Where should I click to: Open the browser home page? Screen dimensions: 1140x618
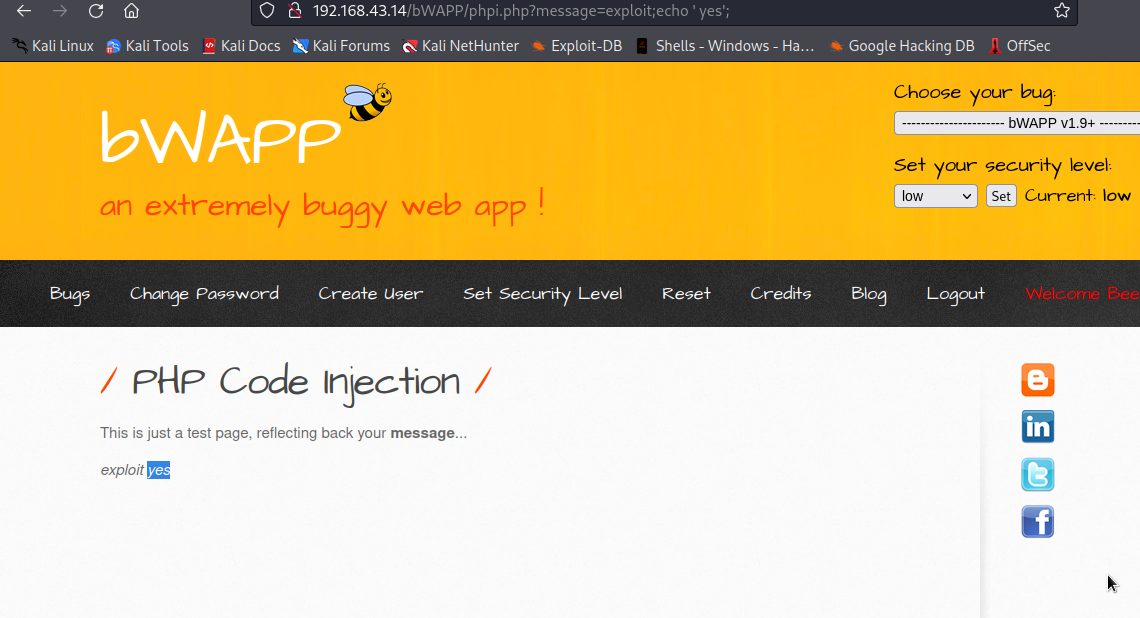131,11
